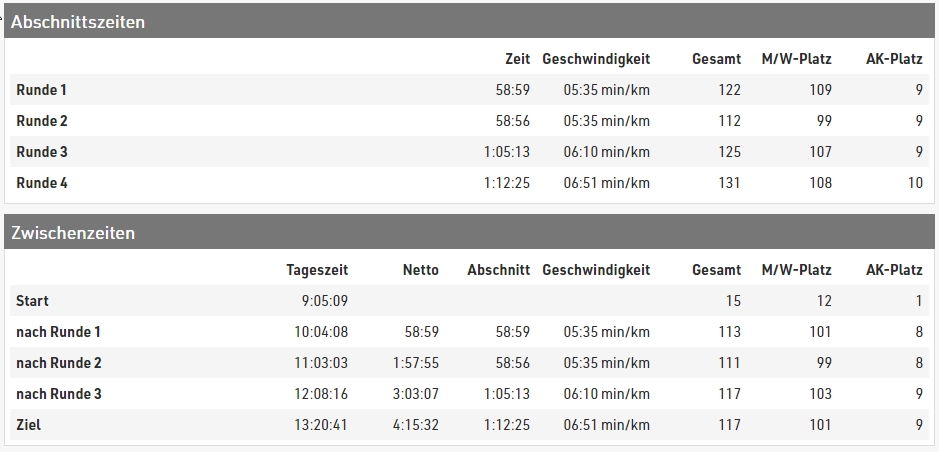
Task: Click the Start row label
Action: tap(32, 301)
